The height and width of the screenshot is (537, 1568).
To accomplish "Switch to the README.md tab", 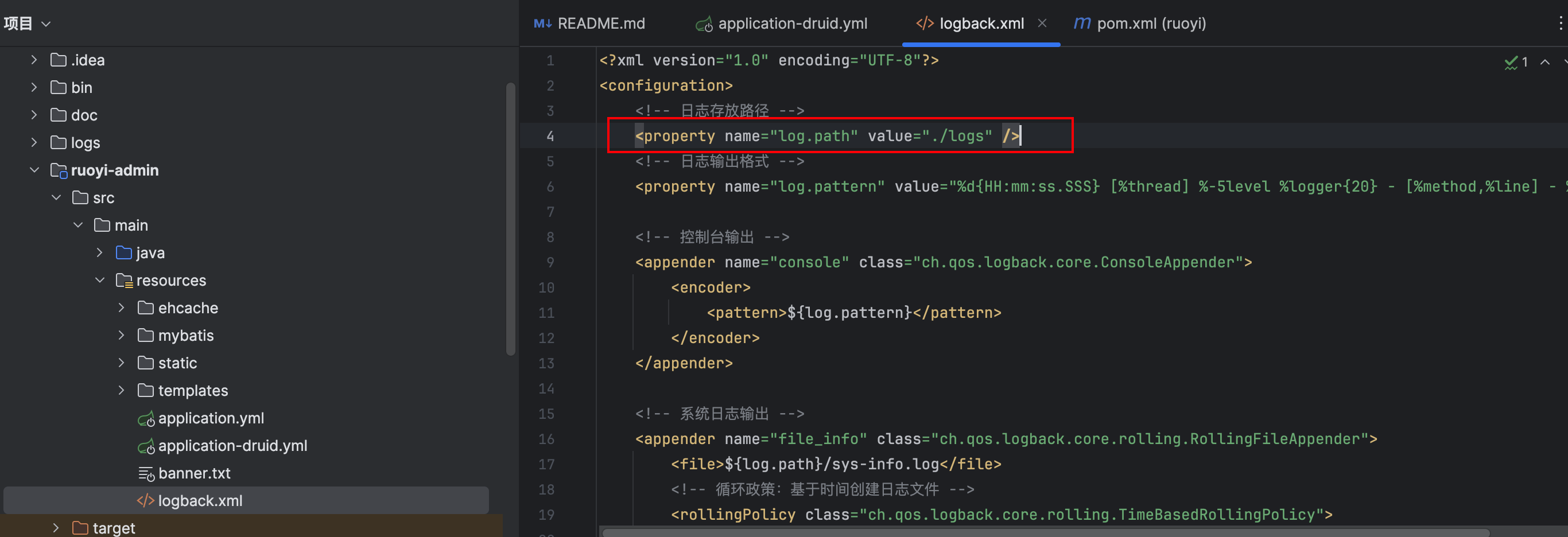I will click(589, 24).
